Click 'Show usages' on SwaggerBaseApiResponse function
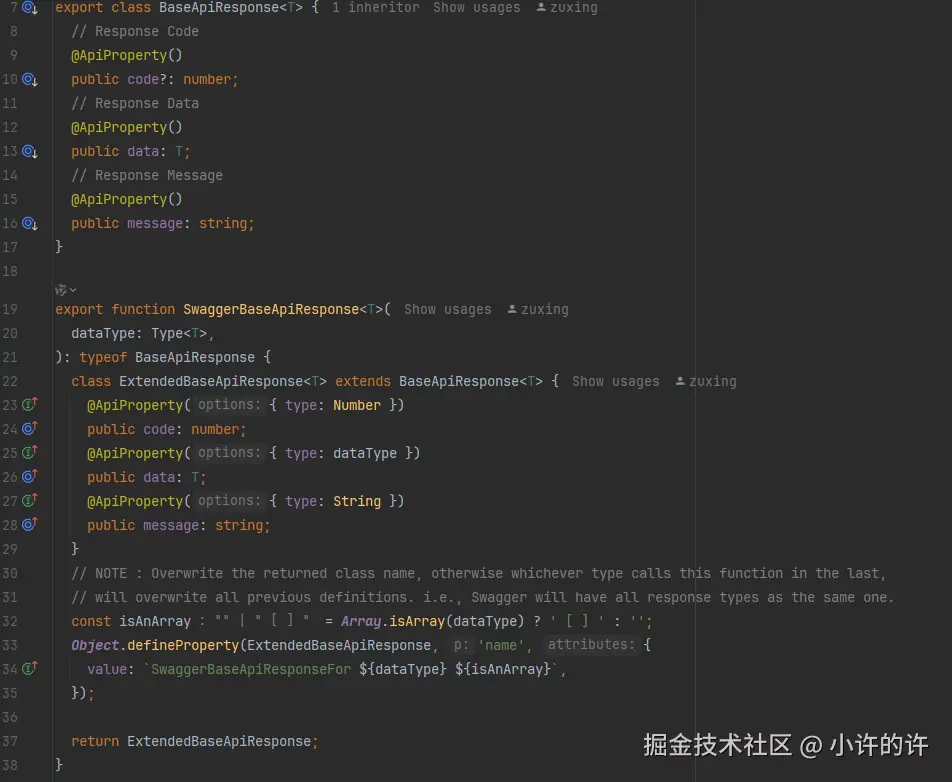This screenshot has width=952, height=782. [447, 309]
